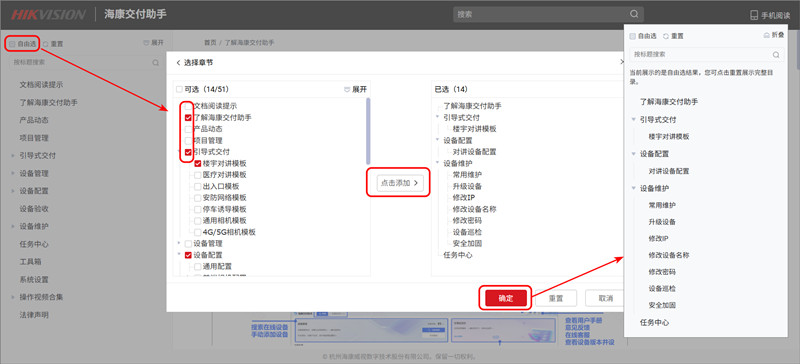The width and height of the screenshot is (800, 364).
Task: Click the magnifier icon in the top search bar
Action: click(x=634, y=14)
